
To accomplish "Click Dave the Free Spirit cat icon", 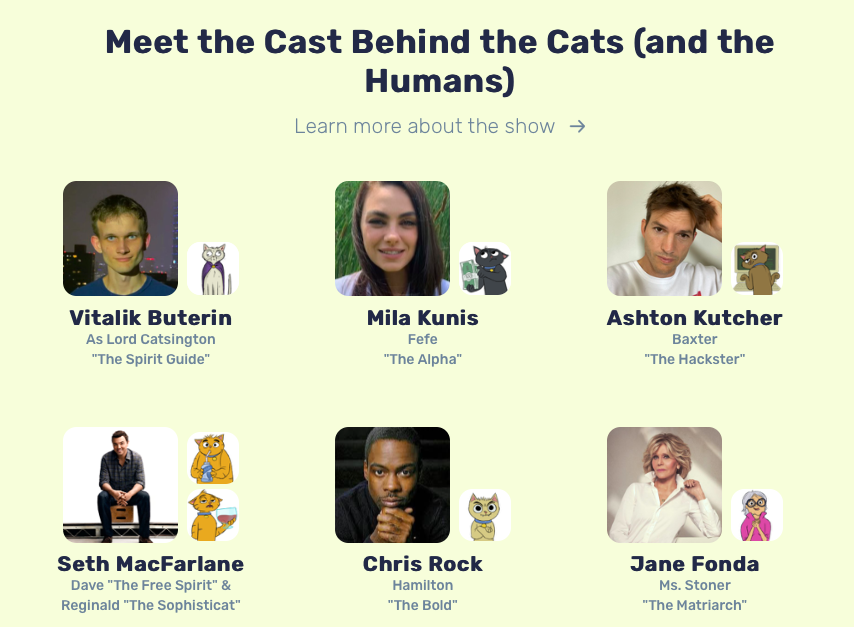I will [213, 458].
